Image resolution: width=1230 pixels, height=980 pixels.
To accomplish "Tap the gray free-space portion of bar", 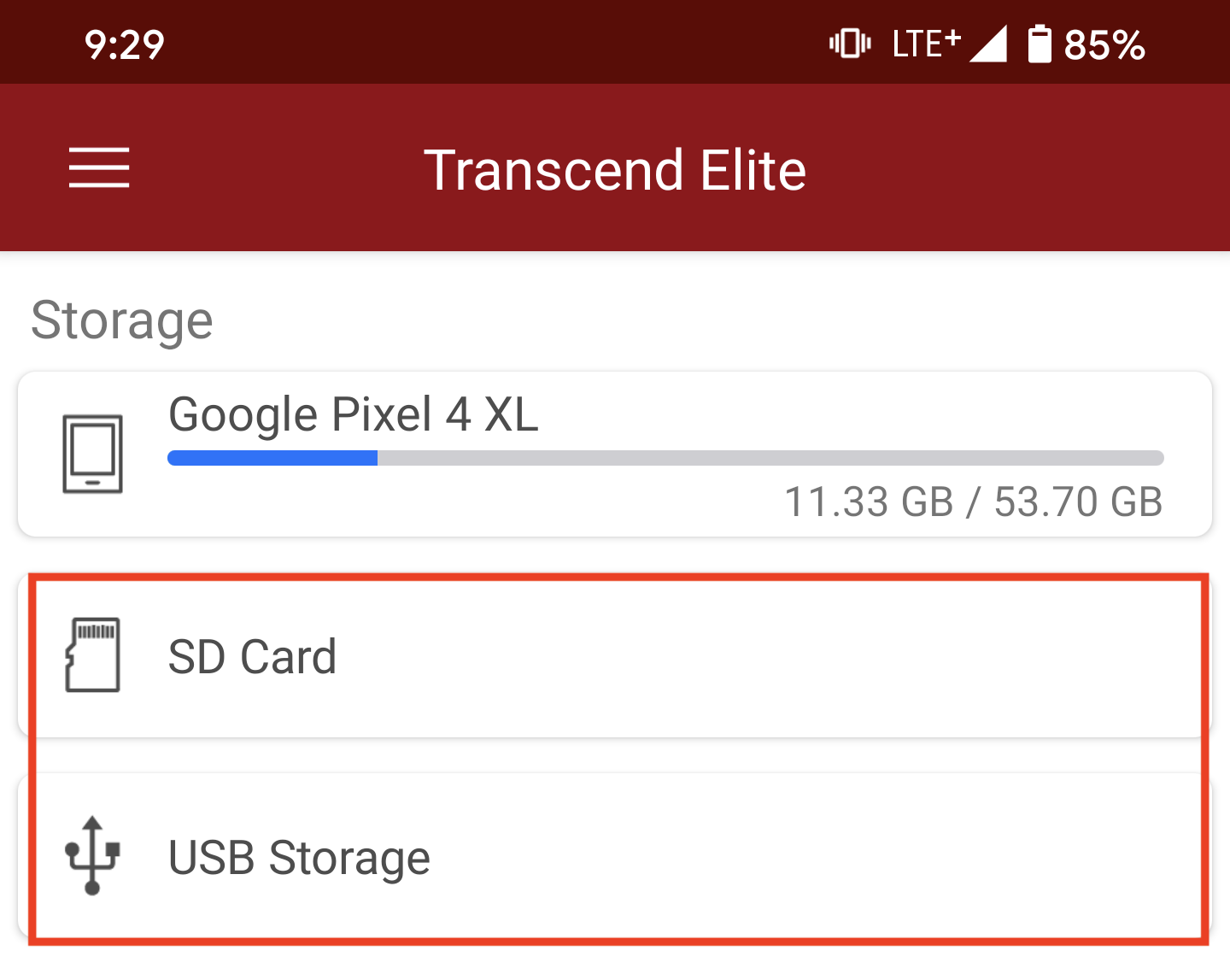I will (770, 458).
